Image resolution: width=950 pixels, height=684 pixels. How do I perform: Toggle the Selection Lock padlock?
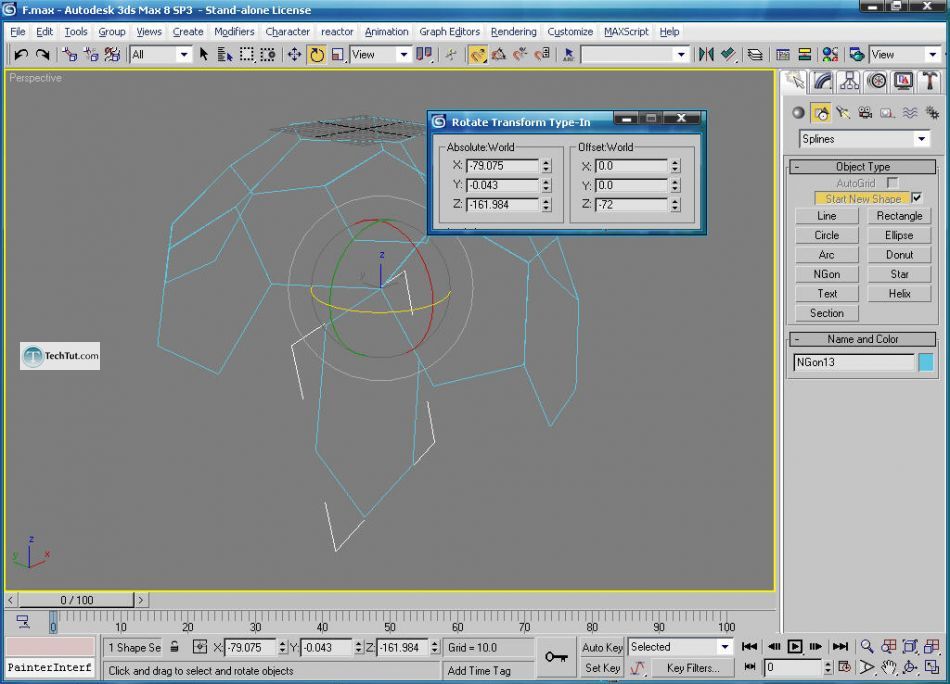coord(175,647)
